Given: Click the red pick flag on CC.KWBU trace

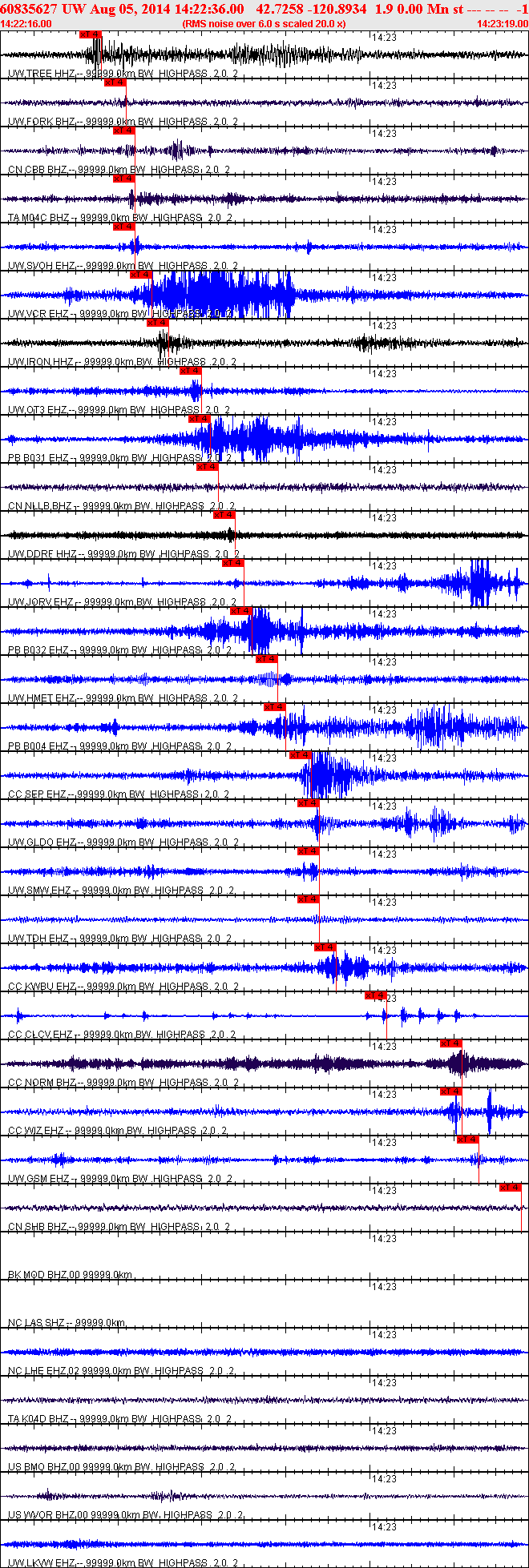Looking at the screenshot, I should 325,947.
